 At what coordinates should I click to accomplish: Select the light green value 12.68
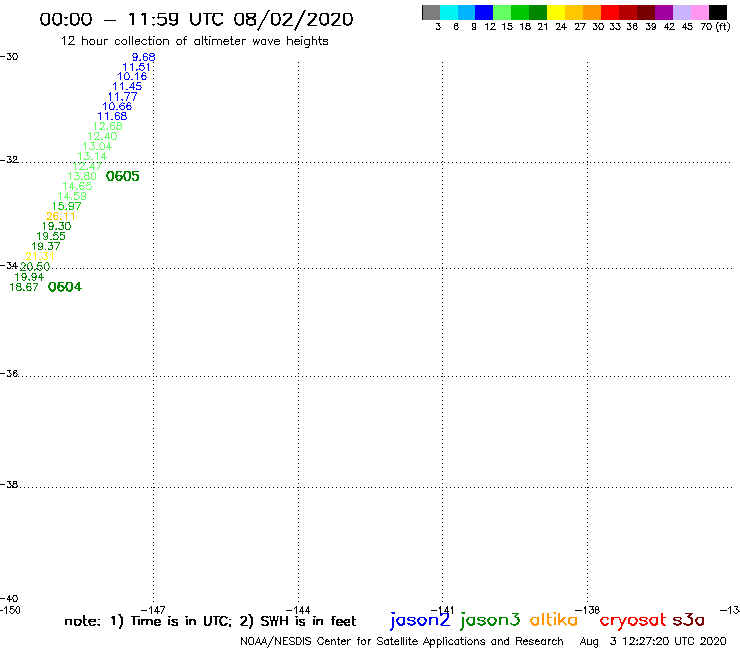pos(108,126)
